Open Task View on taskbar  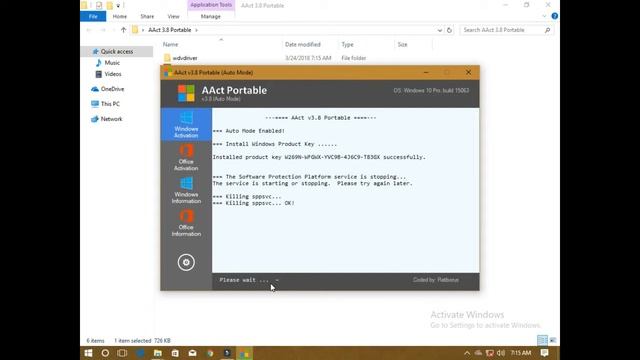[x=122, y=353]
